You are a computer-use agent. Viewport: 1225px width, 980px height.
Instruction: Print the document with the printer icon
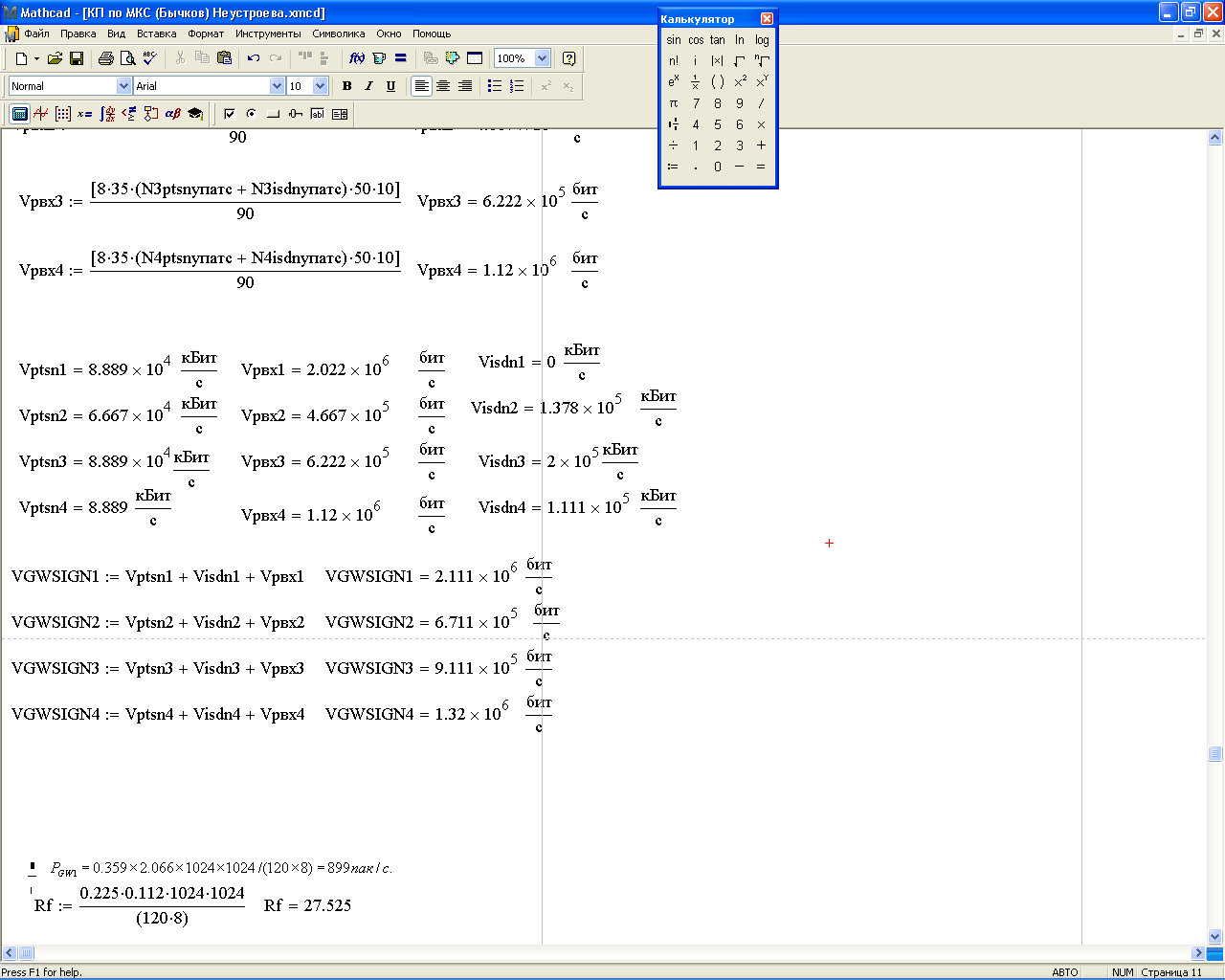(106, 58)
